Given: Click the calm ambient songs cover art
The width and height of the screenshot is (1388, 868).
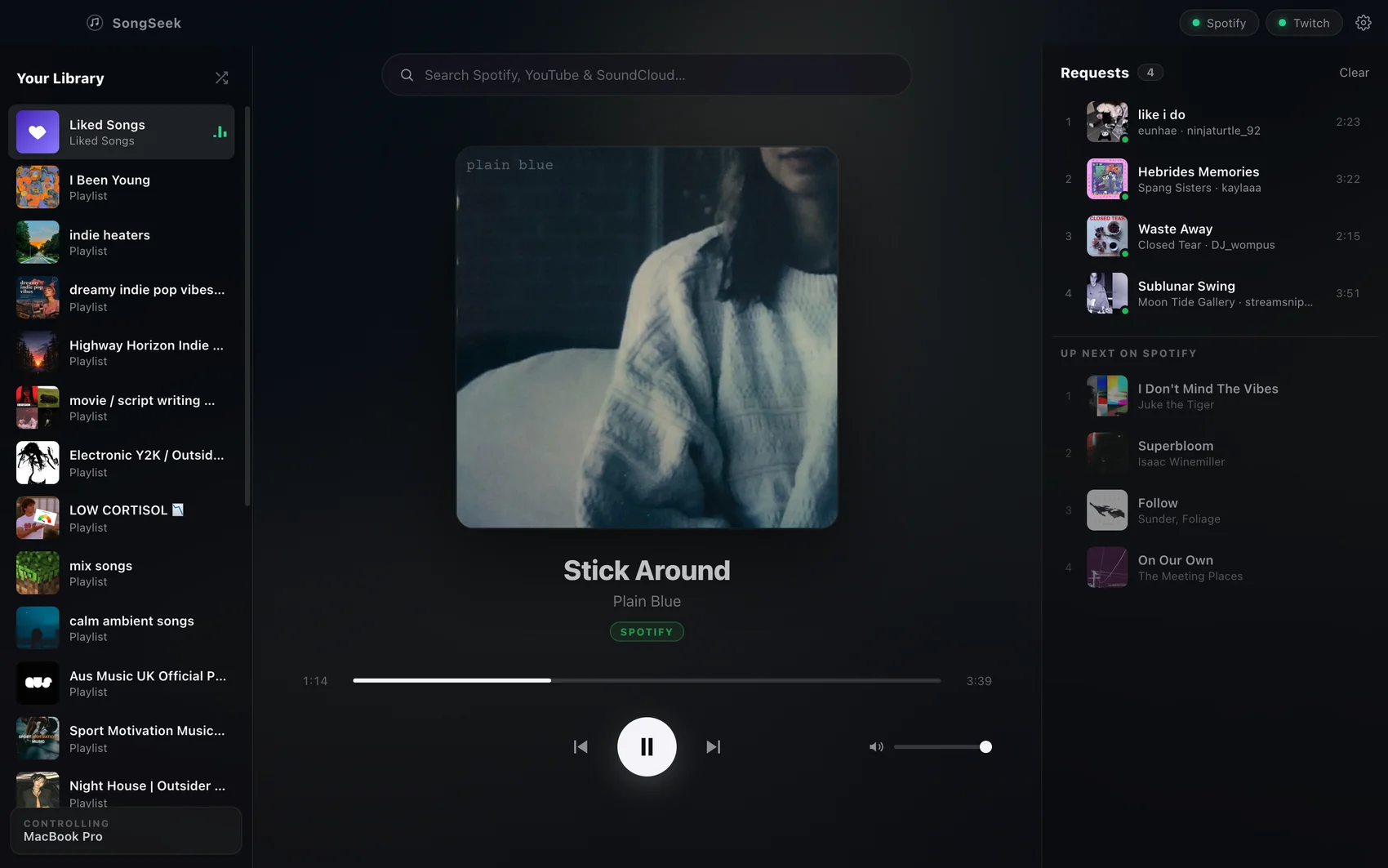Looking at the screenshot, I should 38,628.
